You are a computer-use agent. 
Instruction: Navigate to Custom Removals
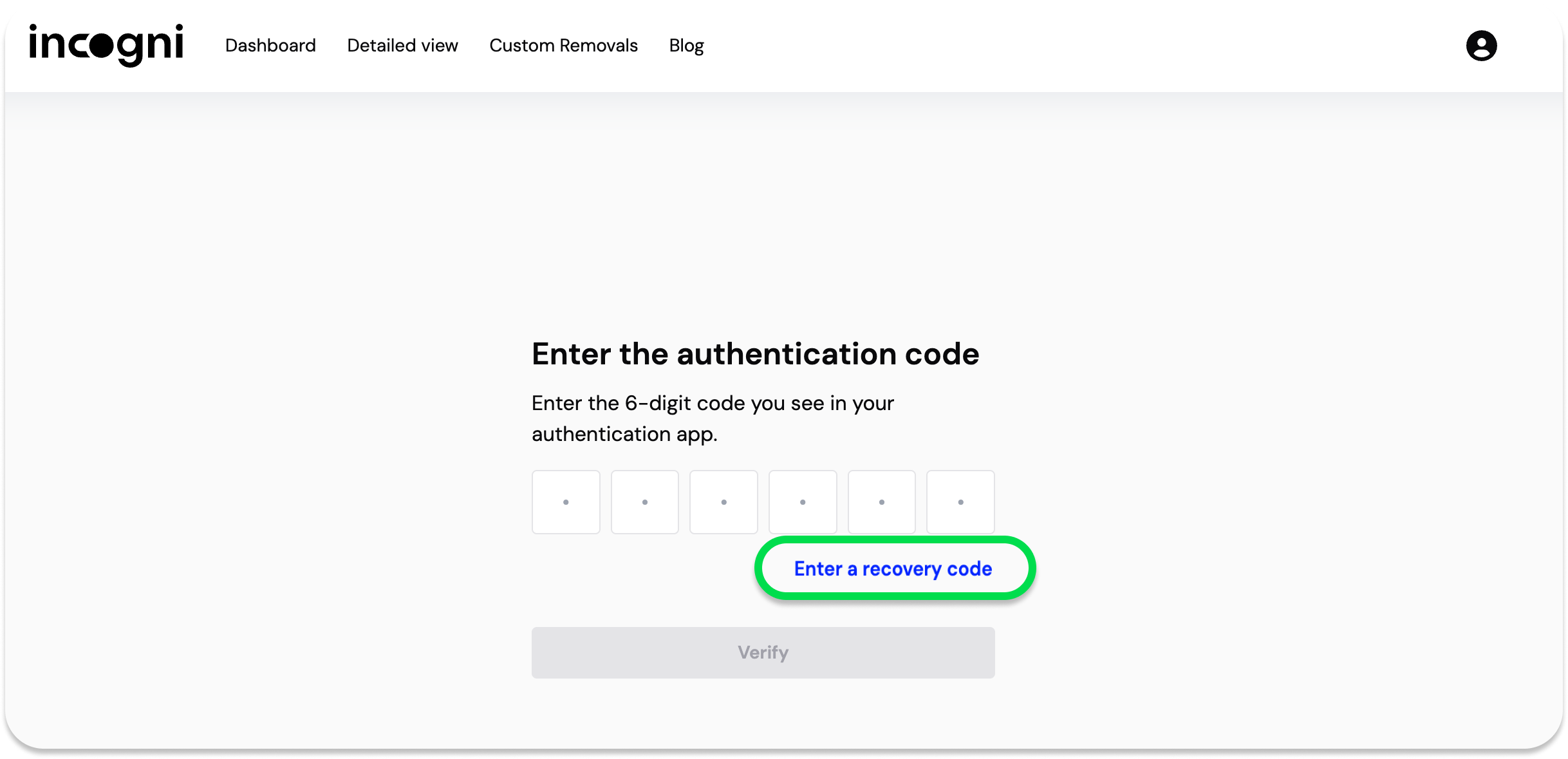[x=563, y=46]
